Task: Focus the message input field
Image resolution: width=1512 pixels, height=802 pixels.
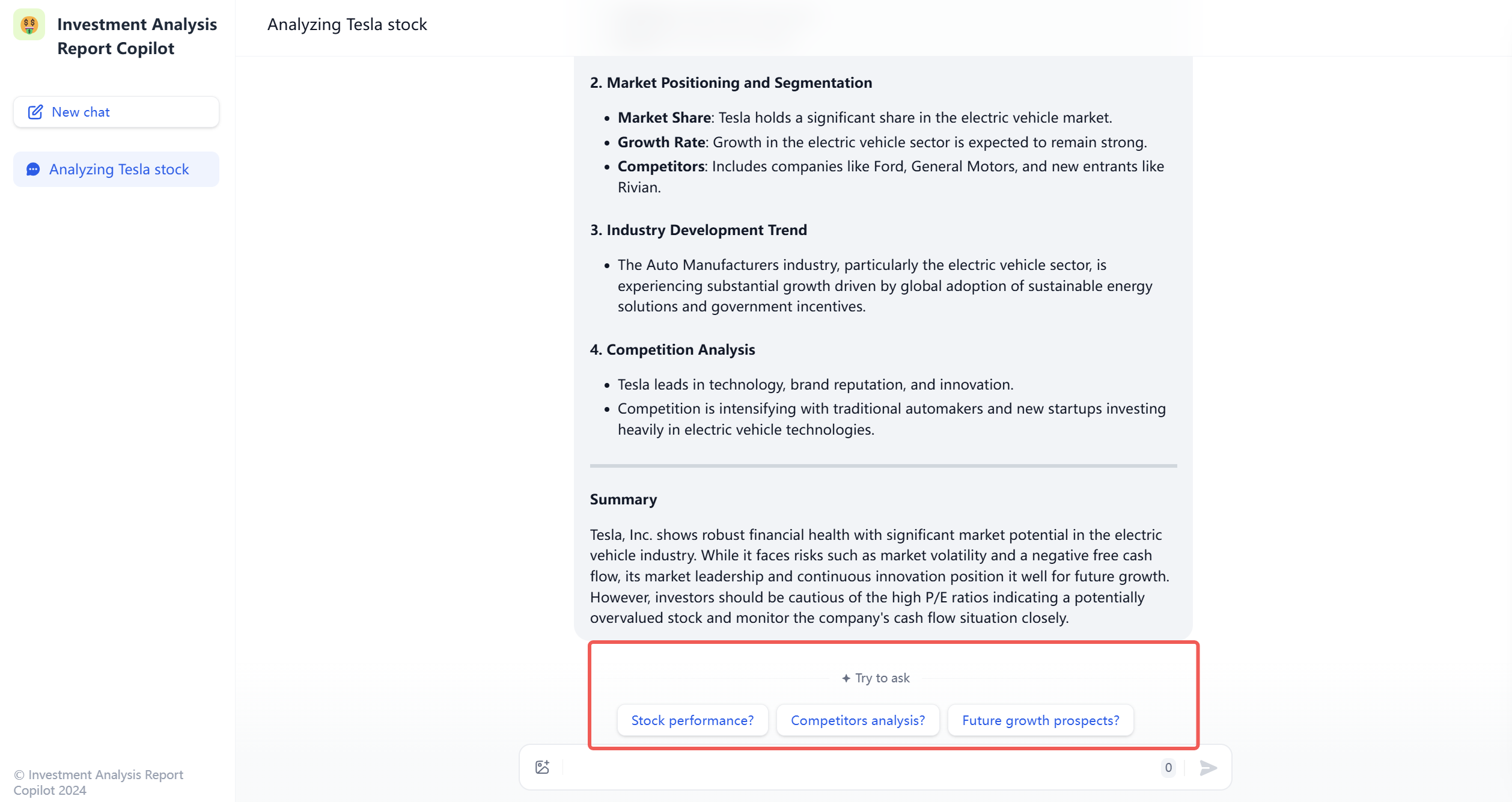Action: [859, 767]
